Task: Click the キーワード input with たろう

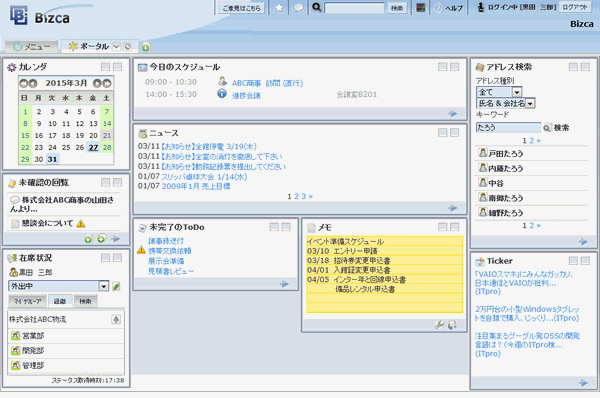Action: [x=508, y=127]
